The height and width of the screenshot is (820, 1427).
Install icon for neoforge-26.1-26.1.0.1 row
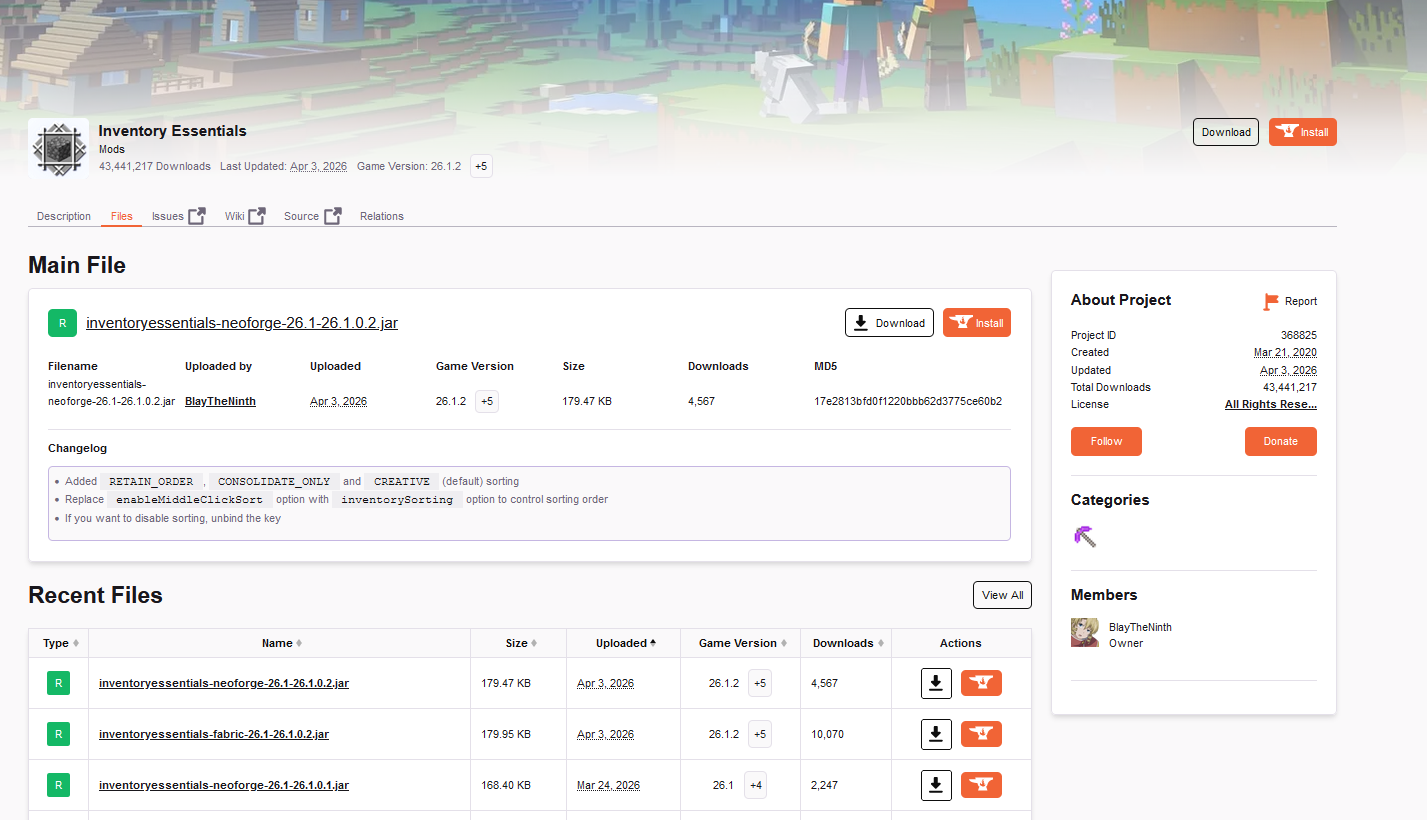[981, 785]
